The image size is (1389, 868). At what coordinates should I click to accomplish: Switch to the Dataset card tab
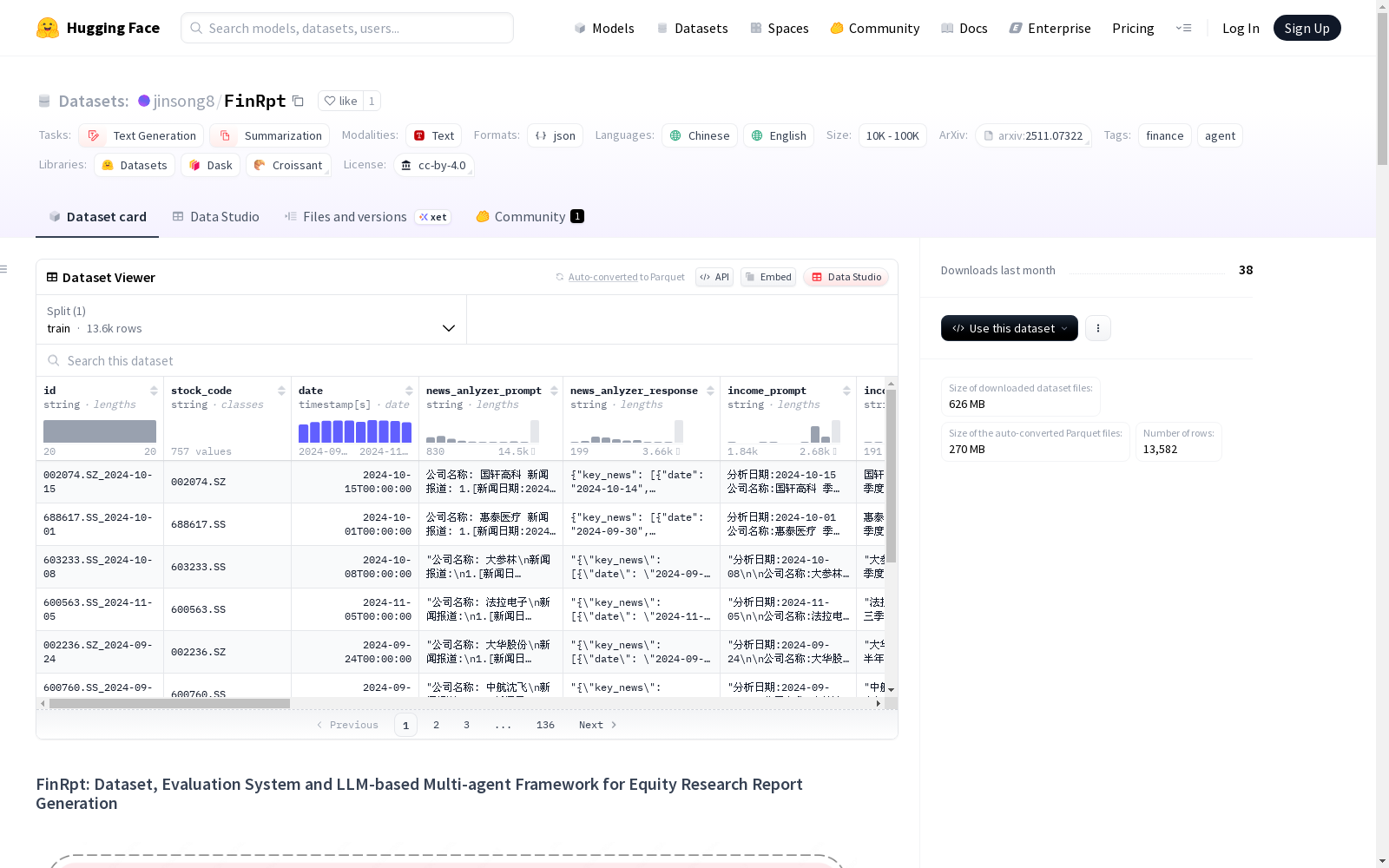[97, 217]
